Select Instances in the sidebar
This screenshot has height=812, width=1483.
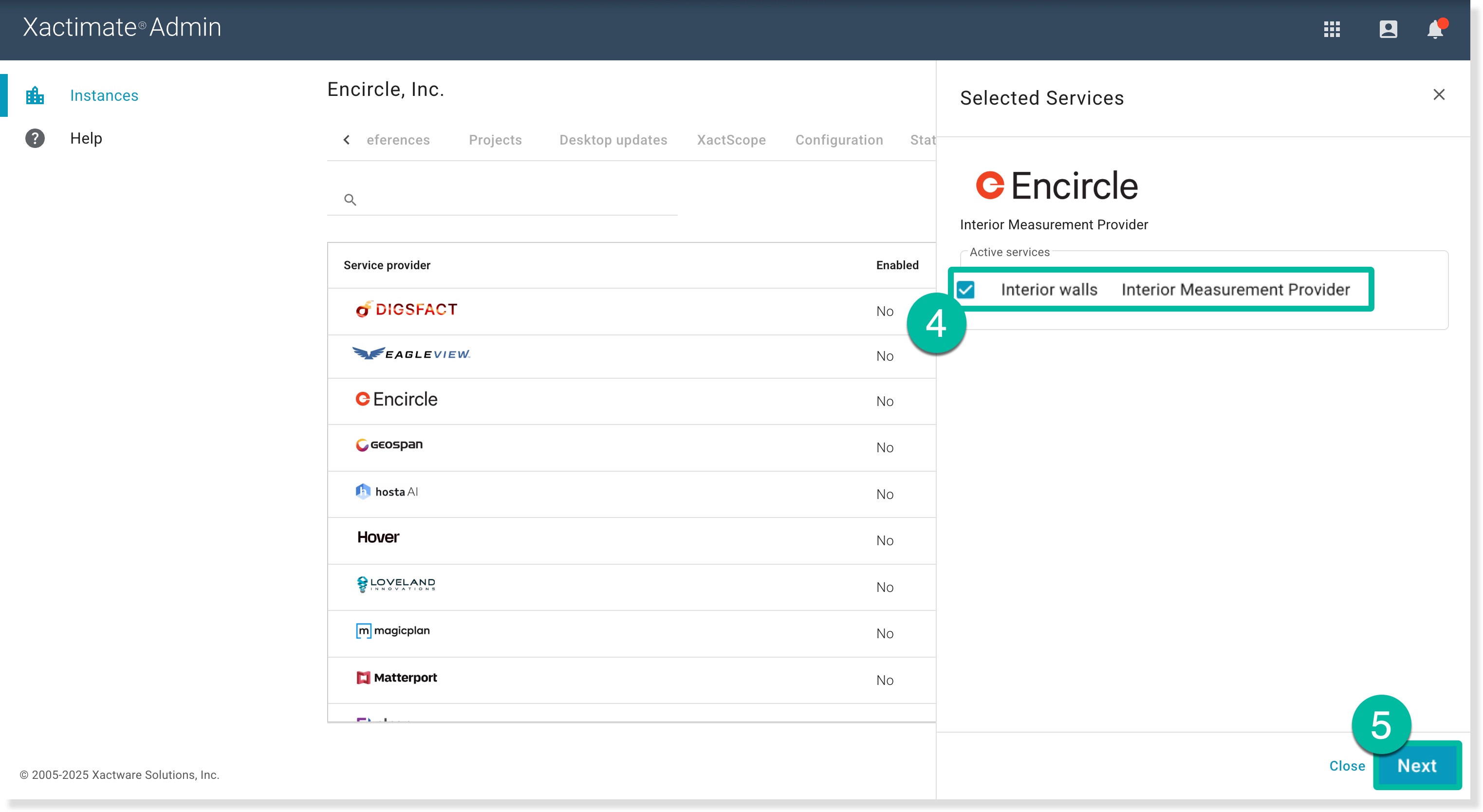[104, 95]
